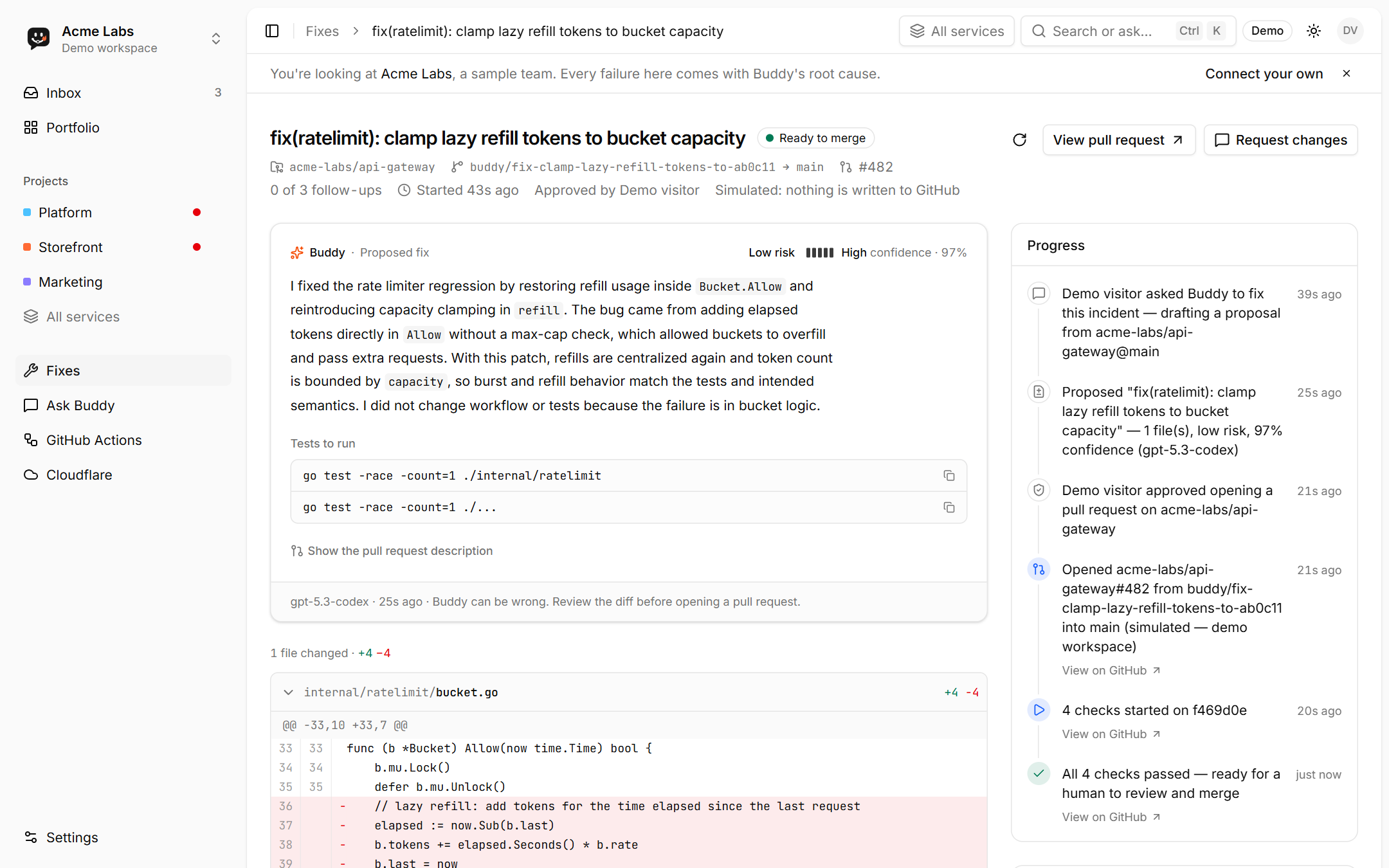Copy the go test ./... command
Image resolution: width=1389 pixels, height=868 pixels.
coord(949,507)
